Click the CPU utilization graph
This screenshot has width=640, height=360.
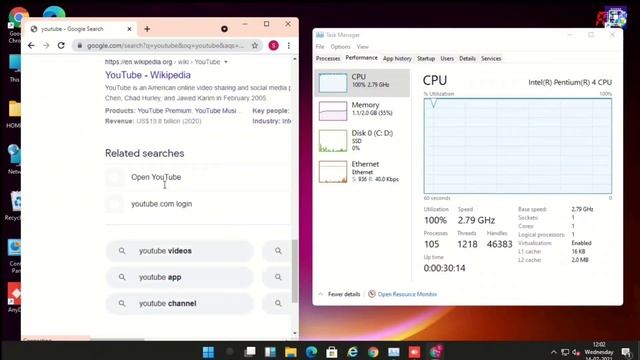coord(518,146)
